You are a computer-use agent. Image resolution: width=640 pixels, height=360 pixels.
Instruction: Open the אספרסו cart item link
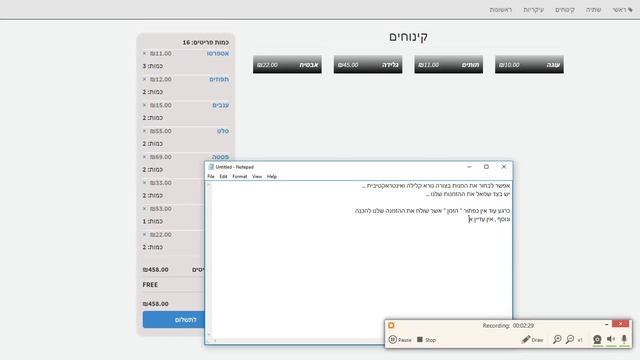tap(218, 53)
